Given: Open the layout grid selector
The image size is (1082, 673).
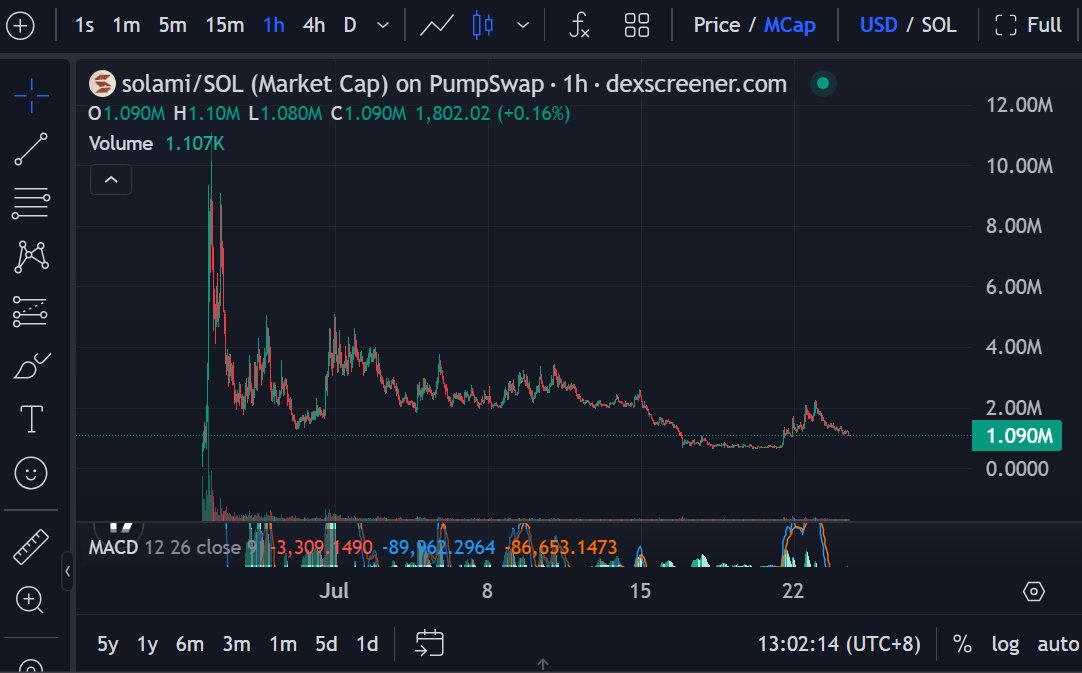Looking at the screenshot, I should tap(636, 26).
